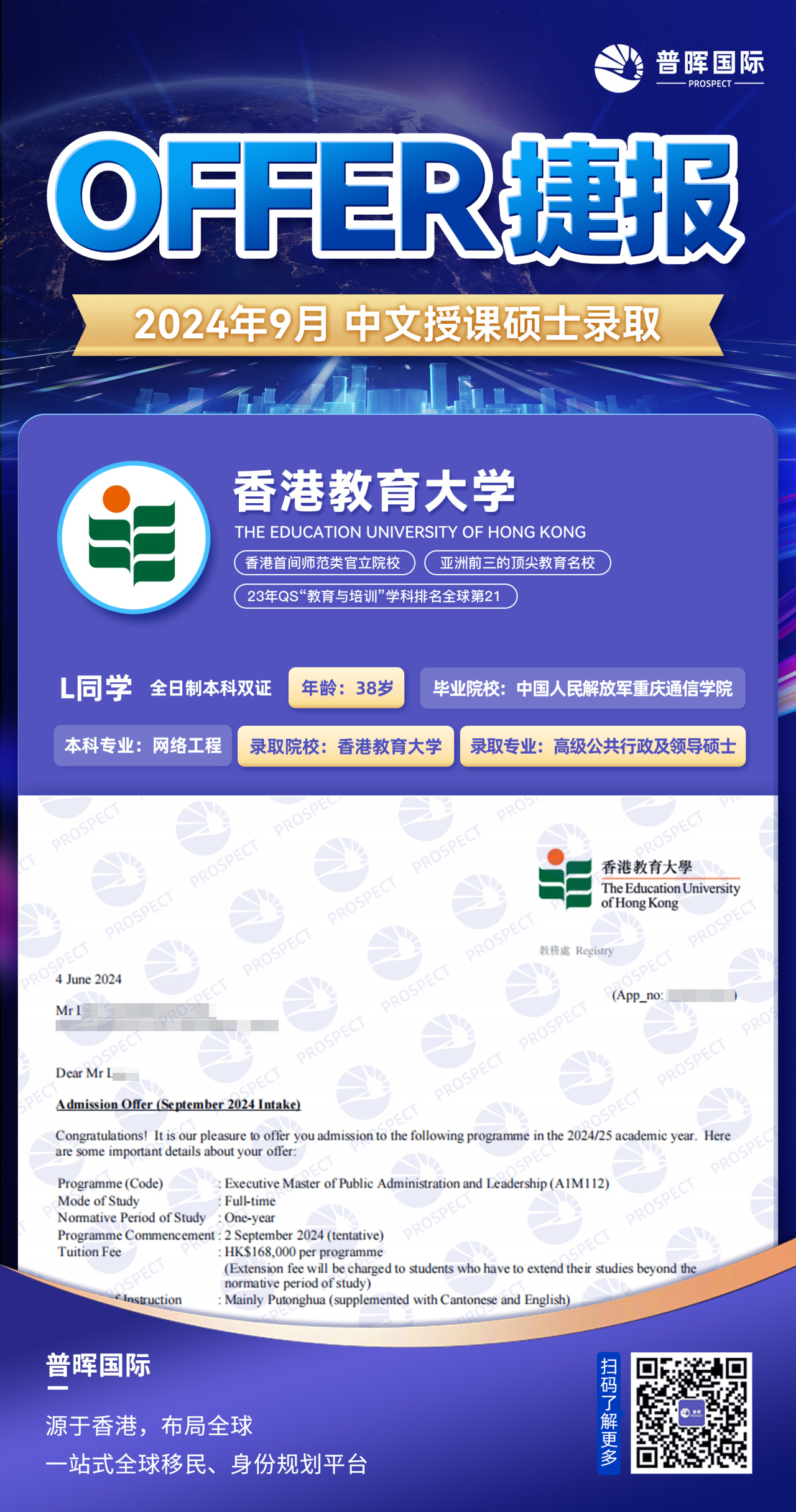Click the letterhead logo of the offer letter

[639, 880]
